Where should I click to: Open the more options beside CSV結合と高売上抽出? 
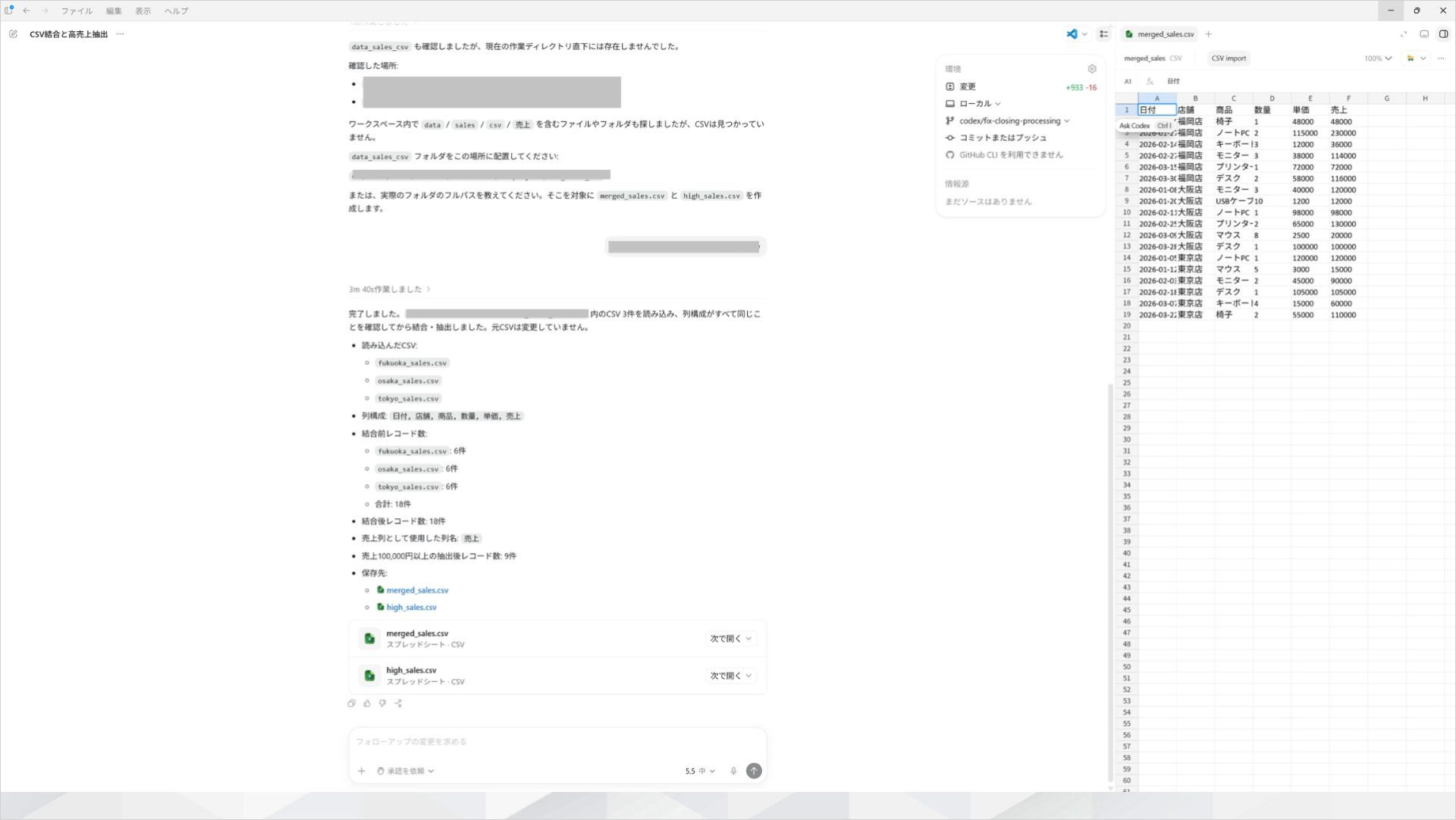(x=120, y=34)
